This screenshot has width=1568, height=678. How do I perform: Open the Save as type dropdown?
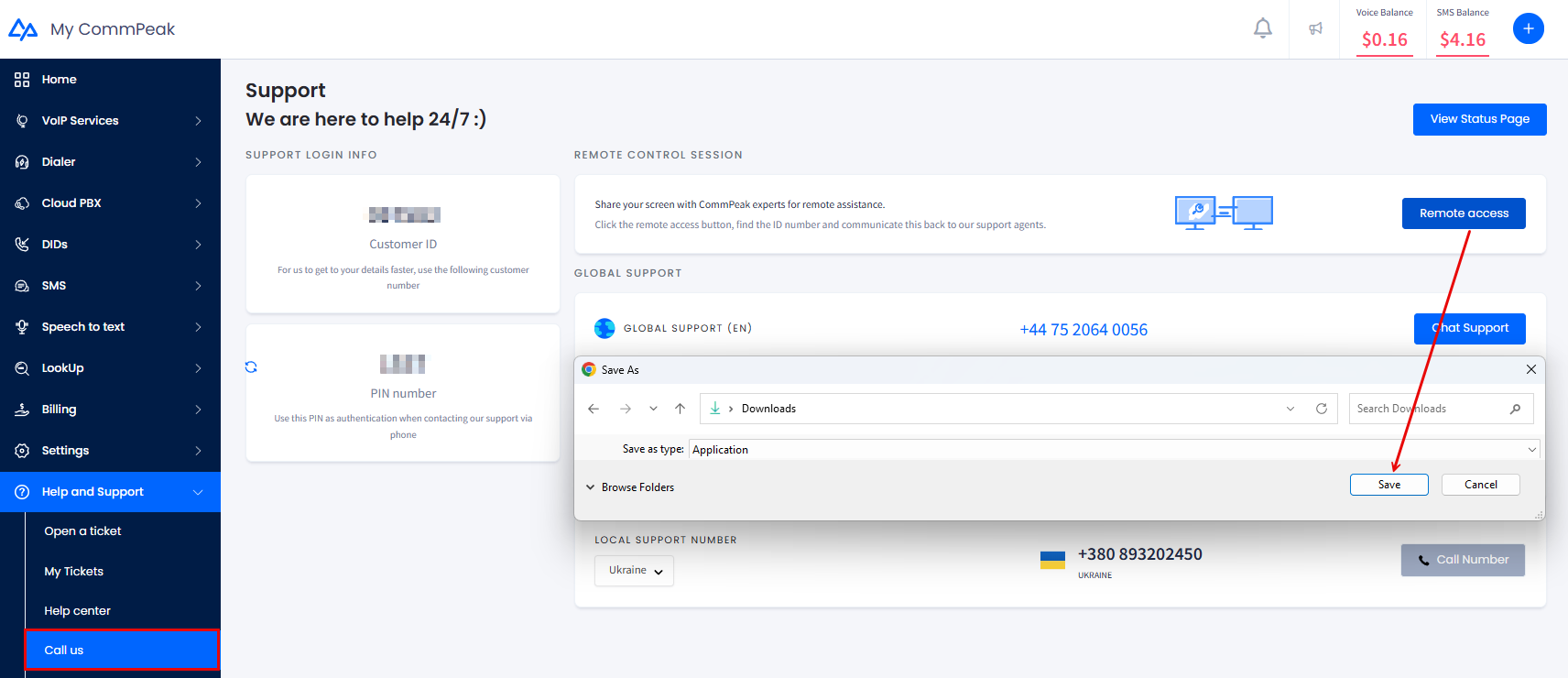[1531, 450]
